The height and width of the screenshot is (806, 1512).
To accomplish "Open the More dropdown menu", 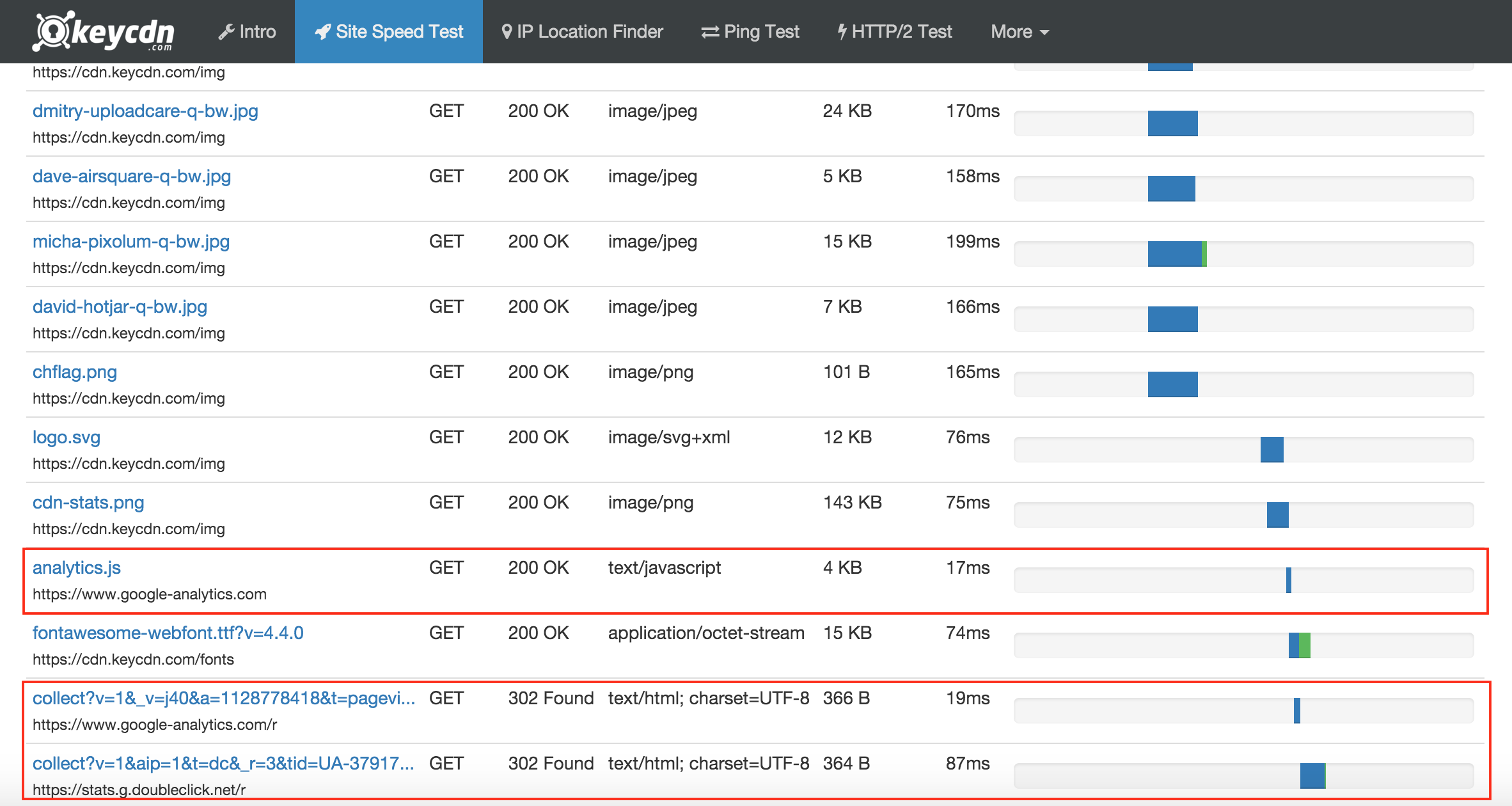I will click(x=1020, y=32).
